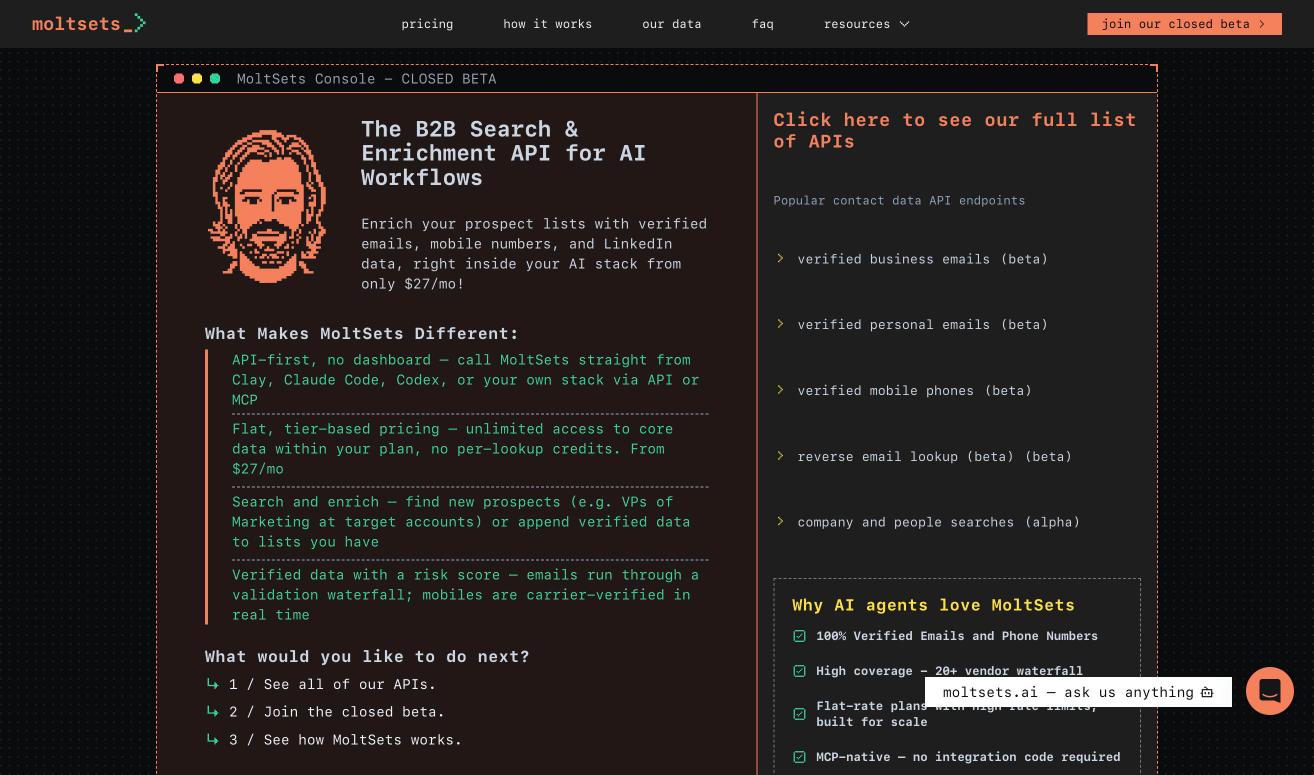The height and width of the screenshot is (775, 1314).
Task: Click checkmark icon next to 100% Verified Emails
Action: 799,636
